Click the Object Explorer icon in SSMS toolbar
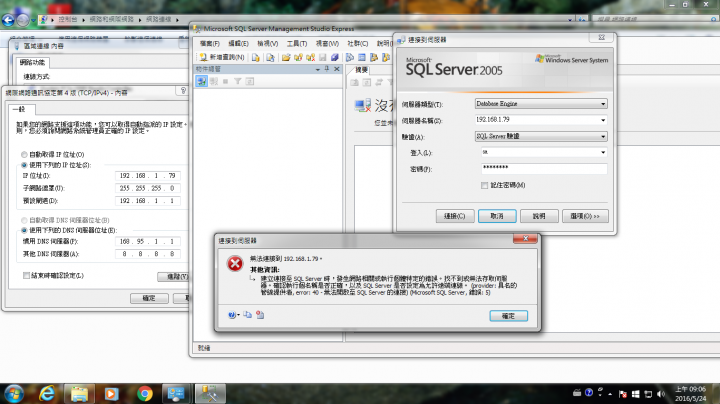 [374, 57]
